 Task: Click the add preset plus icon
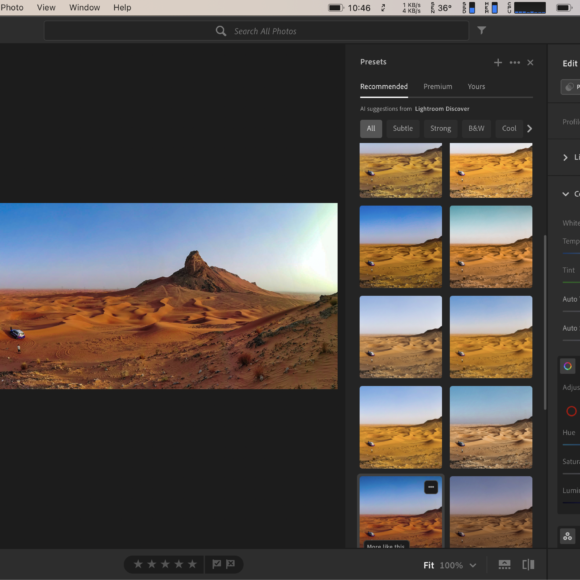(498, 63)
